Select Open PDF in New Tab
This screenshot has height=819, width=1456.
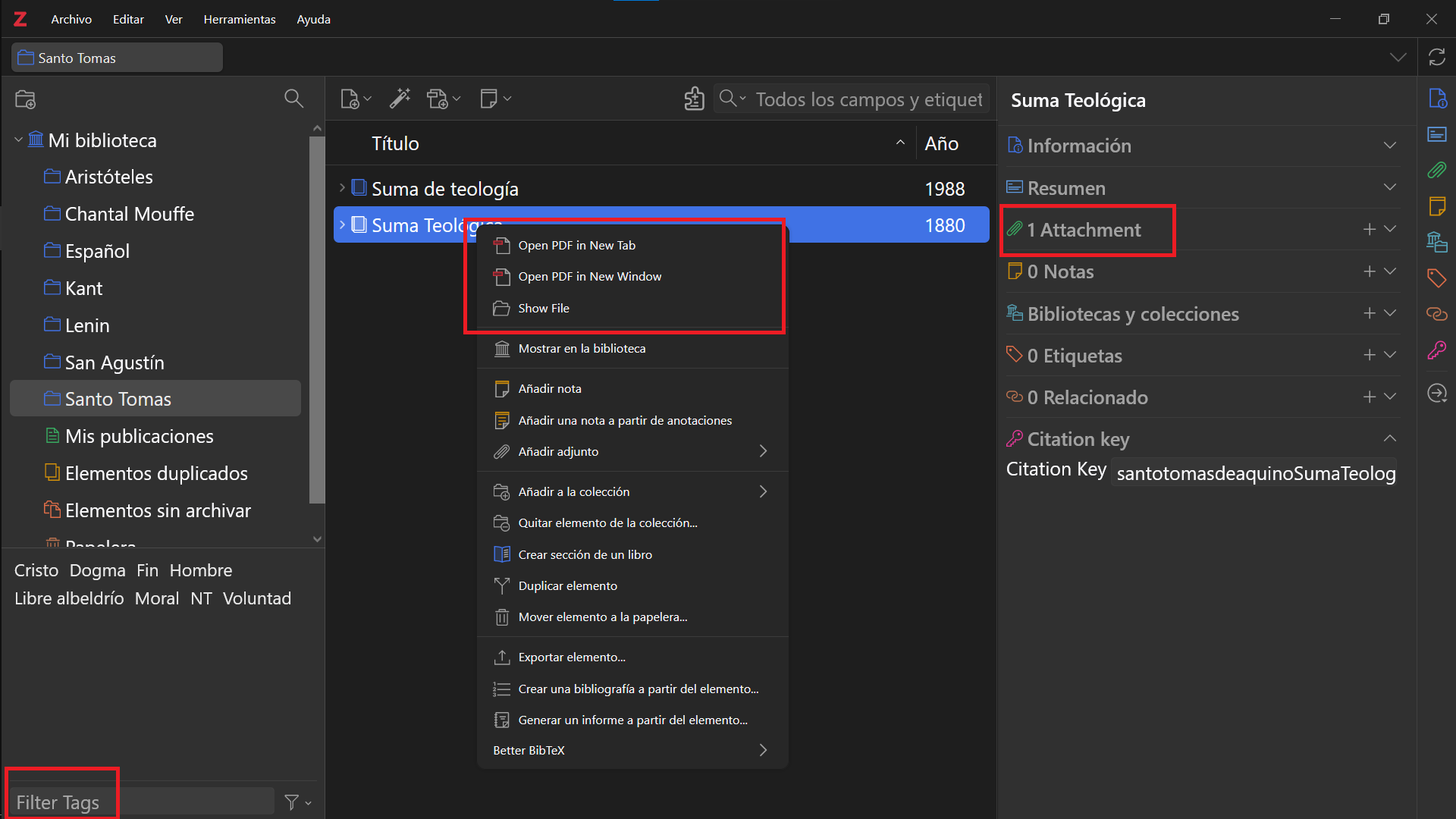(576, 245)
